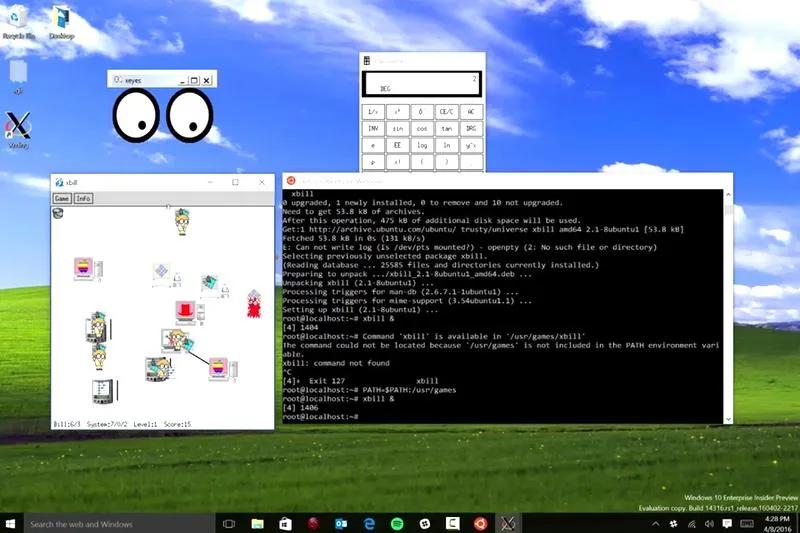This screenshot has height=533, width=800.
Task: Click the trash bucket icon in xbill
Action: pyautogui.click(x=58, y=213)
